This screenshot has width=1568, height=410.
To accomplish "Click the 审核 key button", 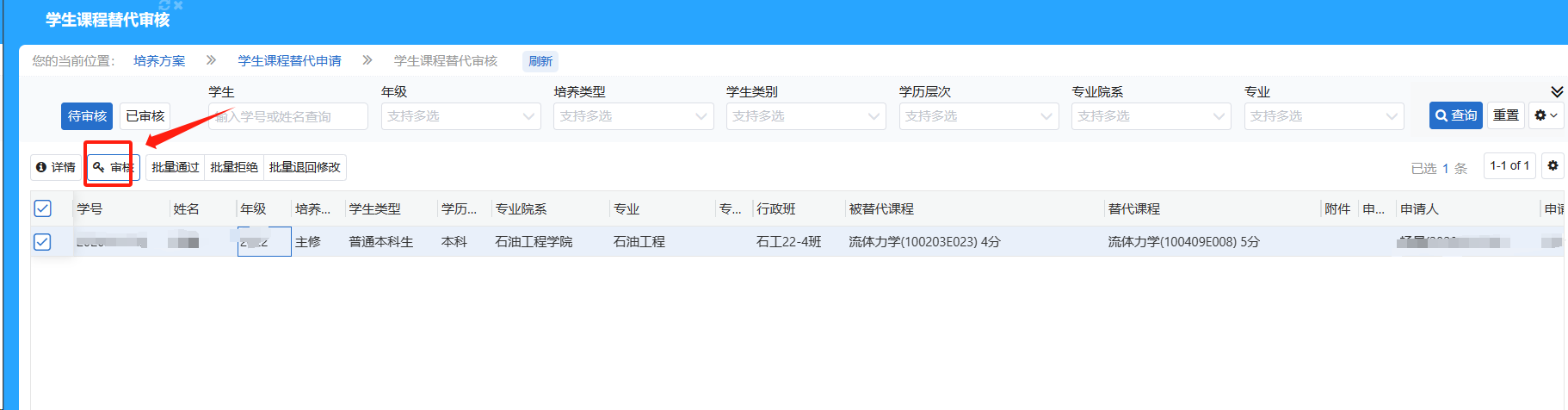I will [113, 167].
